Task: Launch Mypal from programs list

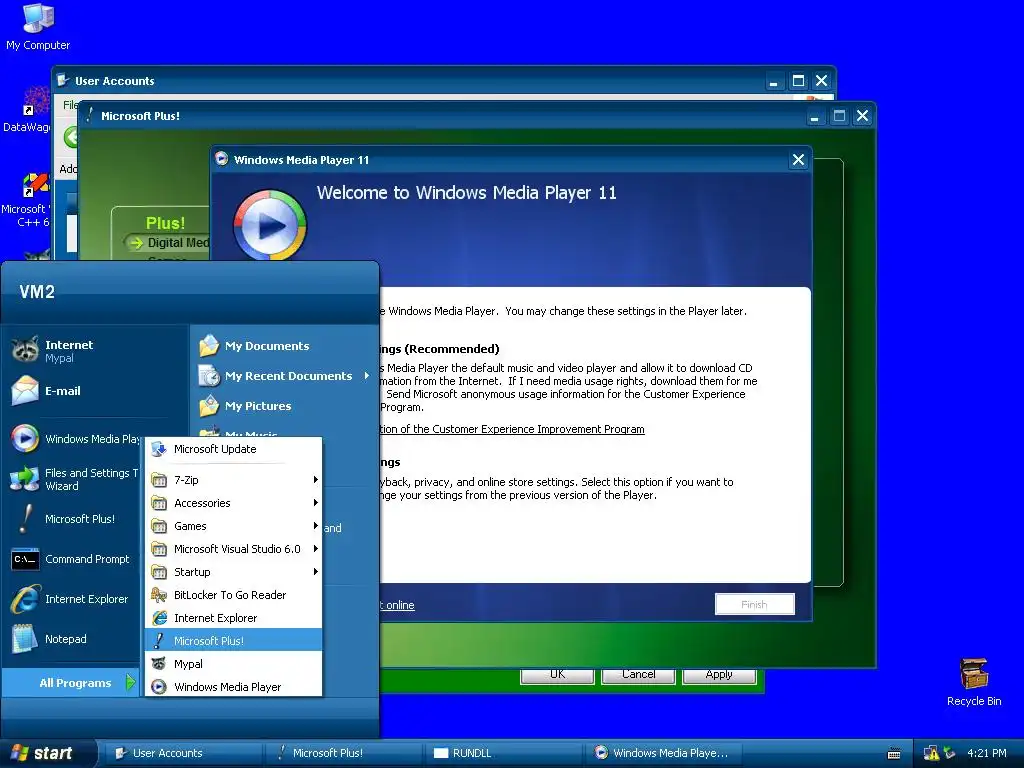Action: [x=233, y=664]
